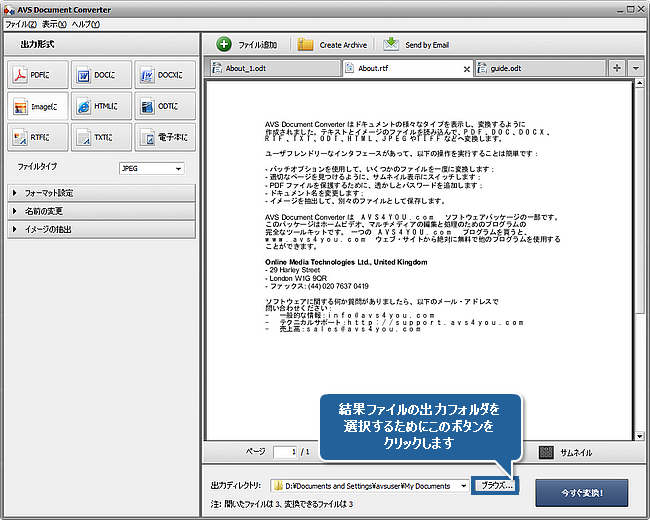Click the 出力ディレクトリ label
The width and height of the screenshot is (650, 520).
235,486
